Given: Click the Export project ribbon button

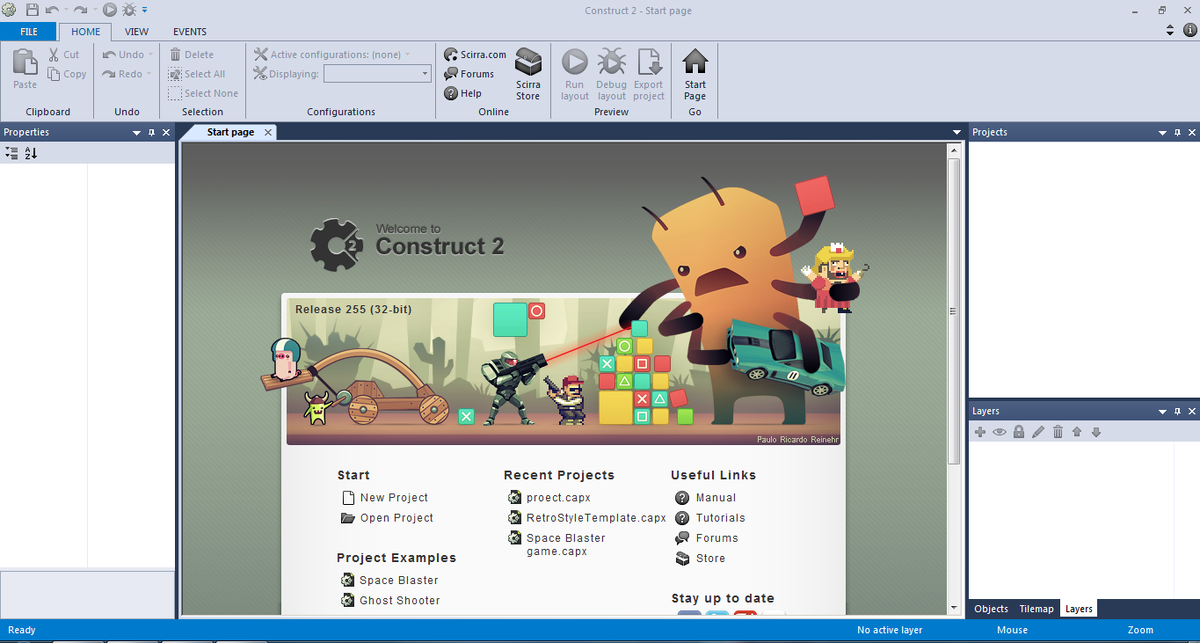Looking at the screenshot, I should click(x=648, y=75).
